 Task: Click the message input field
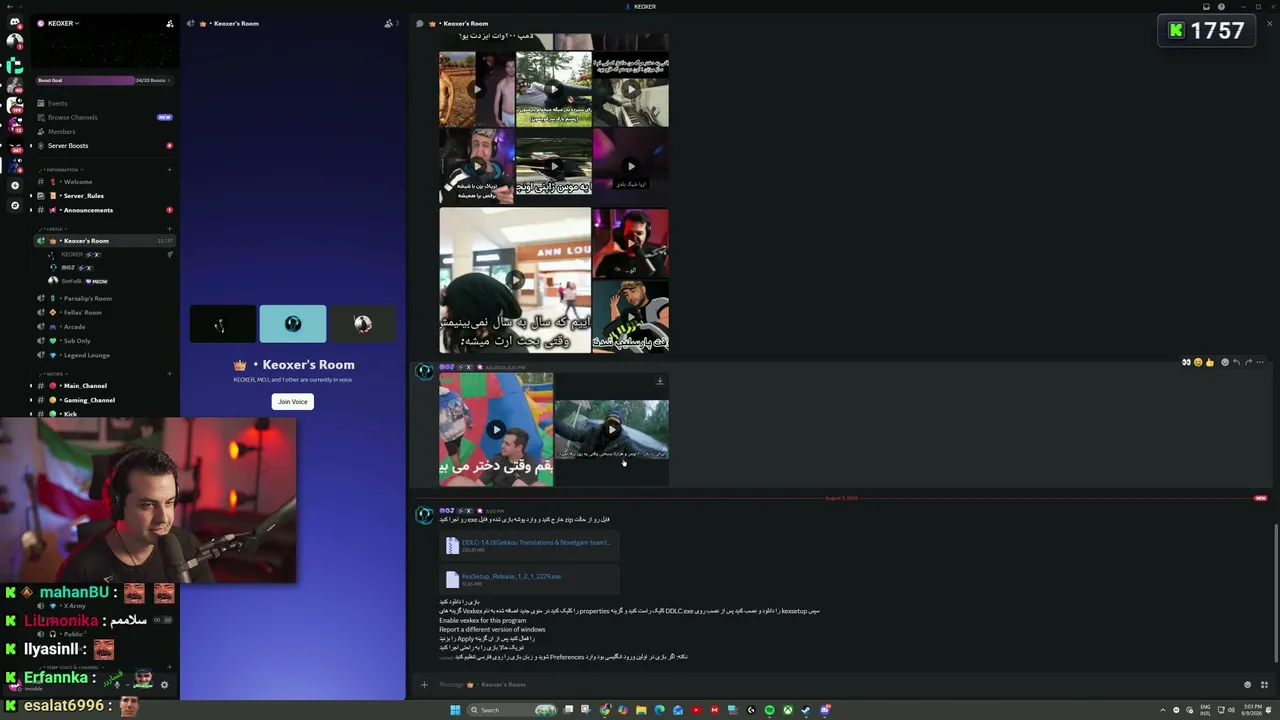pos(835,685)
